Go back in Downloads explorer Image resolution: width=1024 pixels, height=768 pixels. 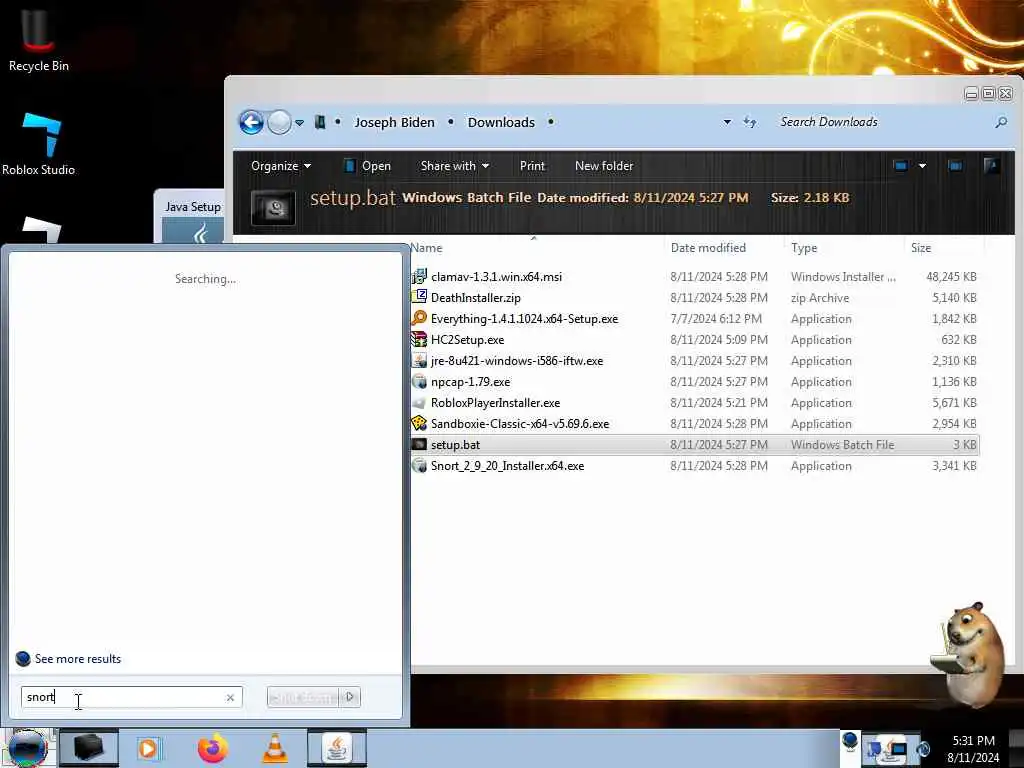(251, 122)
